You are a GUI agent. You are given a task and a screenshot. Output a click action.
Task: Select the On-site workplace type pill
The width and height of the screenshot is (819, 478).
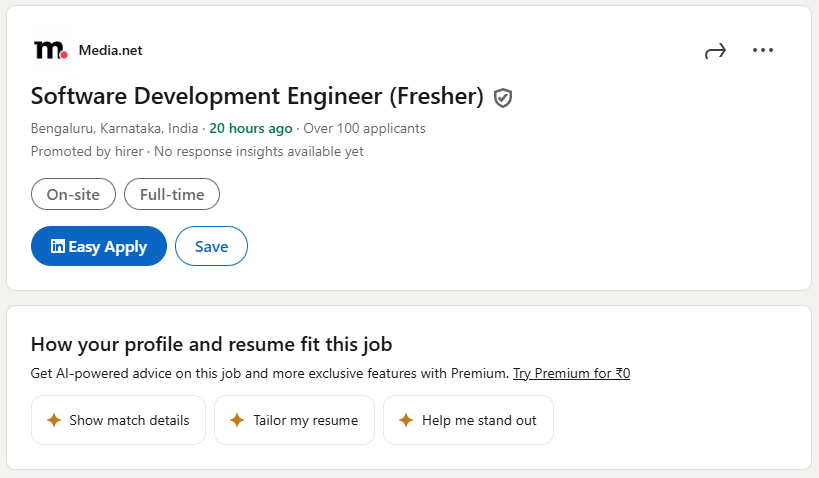coord(73,195)
